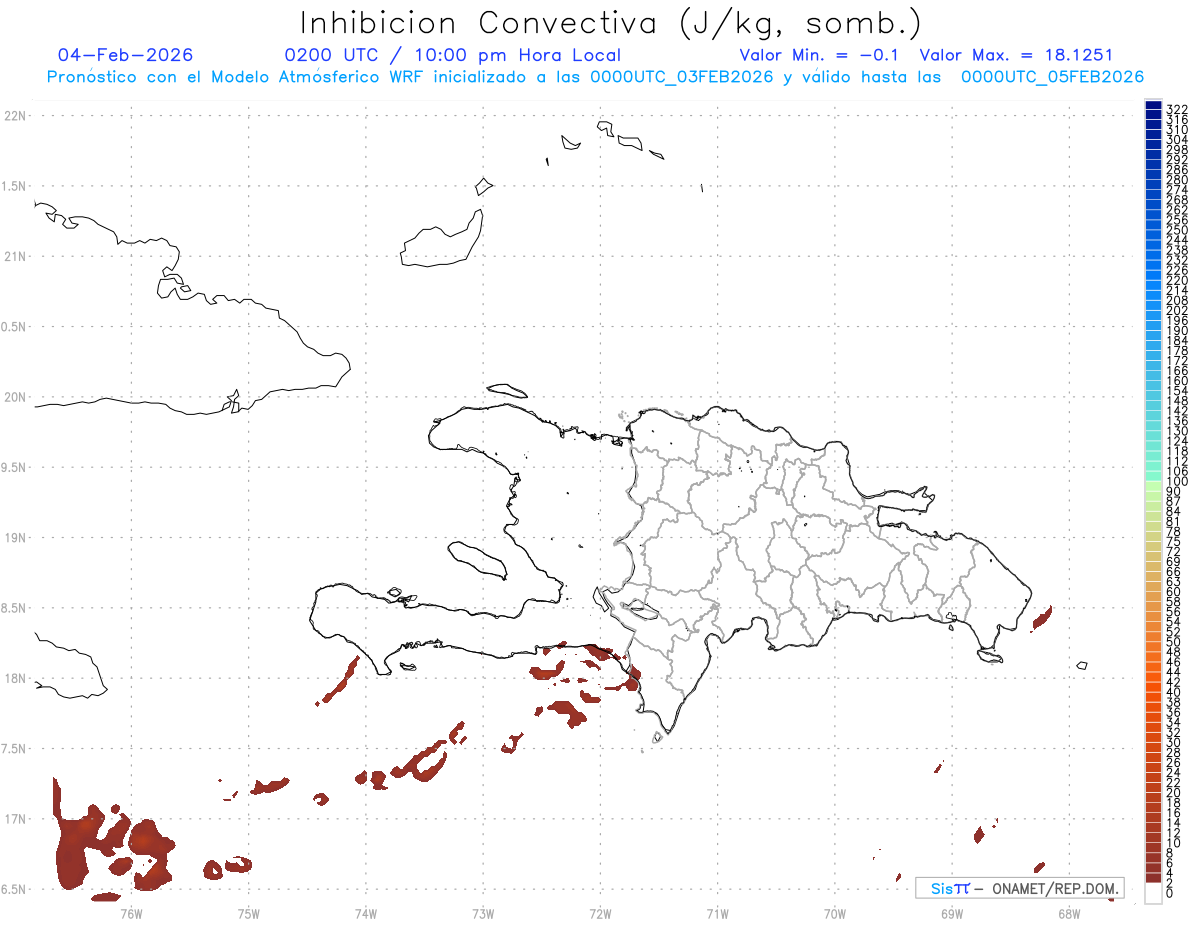Click the dark blue 322 swatch on colorbar
This screenshot has width=1200, height=927.
pos(1153,105)
